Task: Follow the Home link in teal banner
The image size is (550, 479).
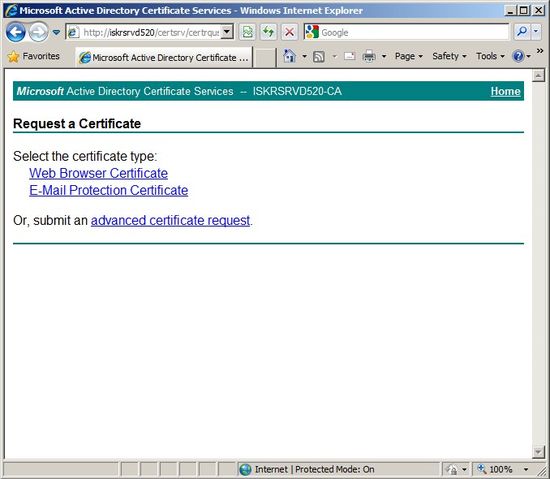Action: pos(505,91)
